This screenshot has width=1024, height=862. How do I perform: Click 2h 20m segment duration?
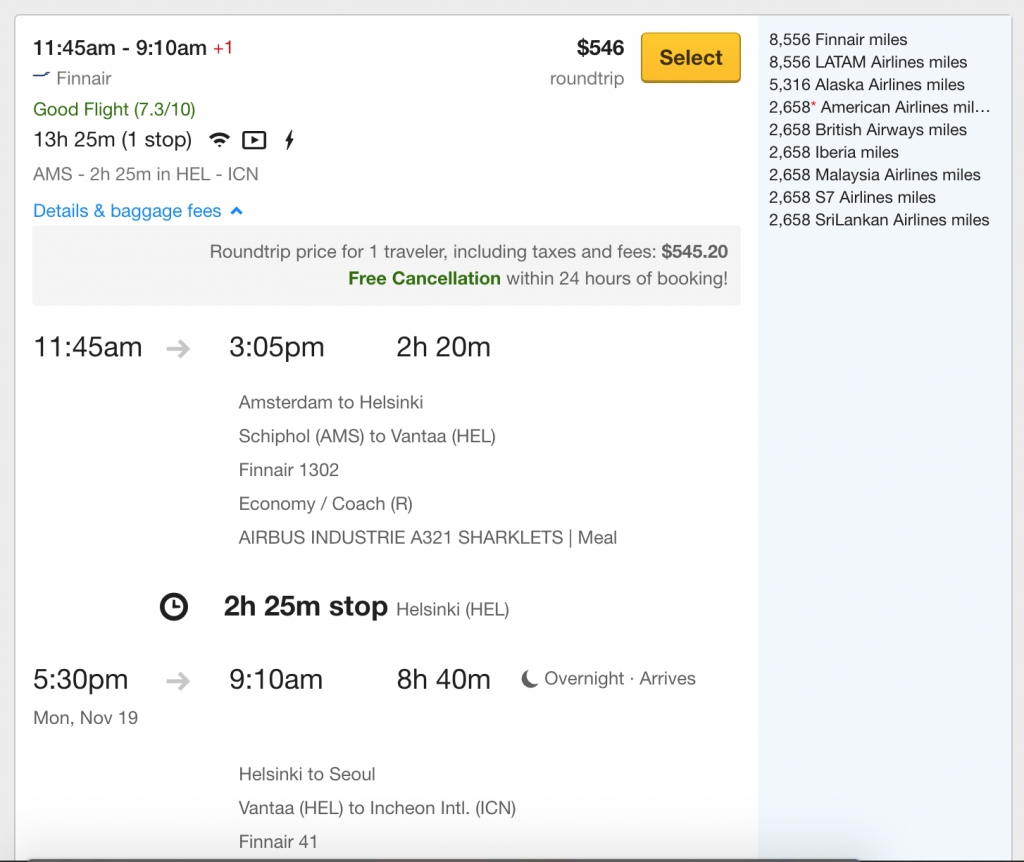[443, 347]
